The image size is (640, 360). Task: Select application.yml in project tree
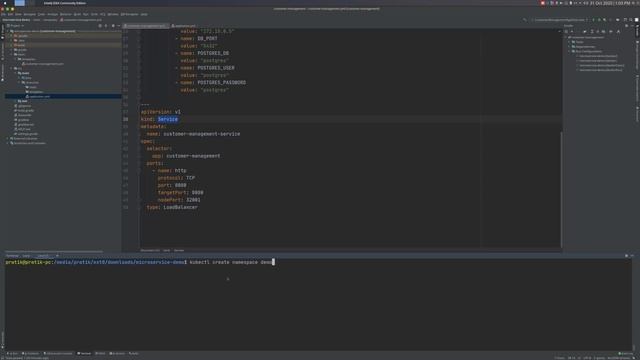[x=40, y=96]
